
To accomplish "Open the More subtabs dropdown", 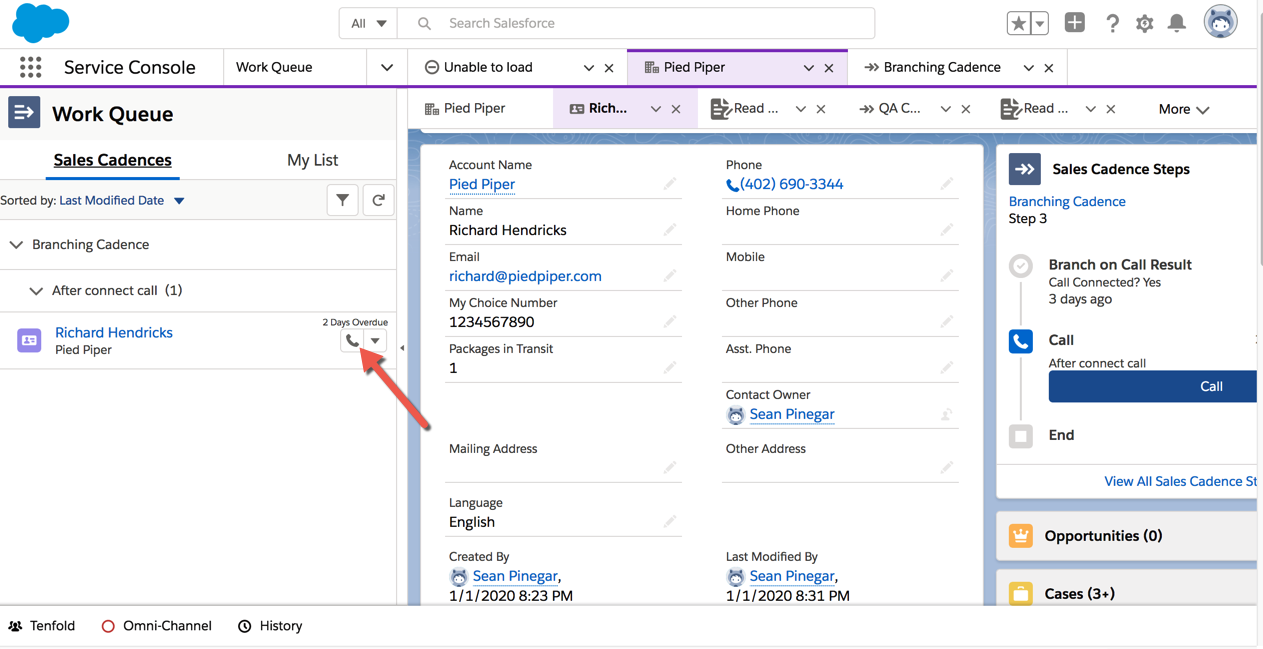I will [x=1184, y=109].
